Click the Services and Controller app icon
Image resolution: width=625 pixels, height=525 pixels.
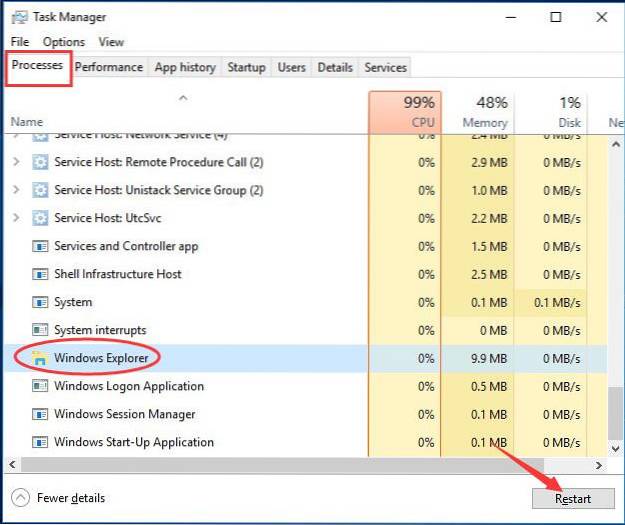(40, 246)
